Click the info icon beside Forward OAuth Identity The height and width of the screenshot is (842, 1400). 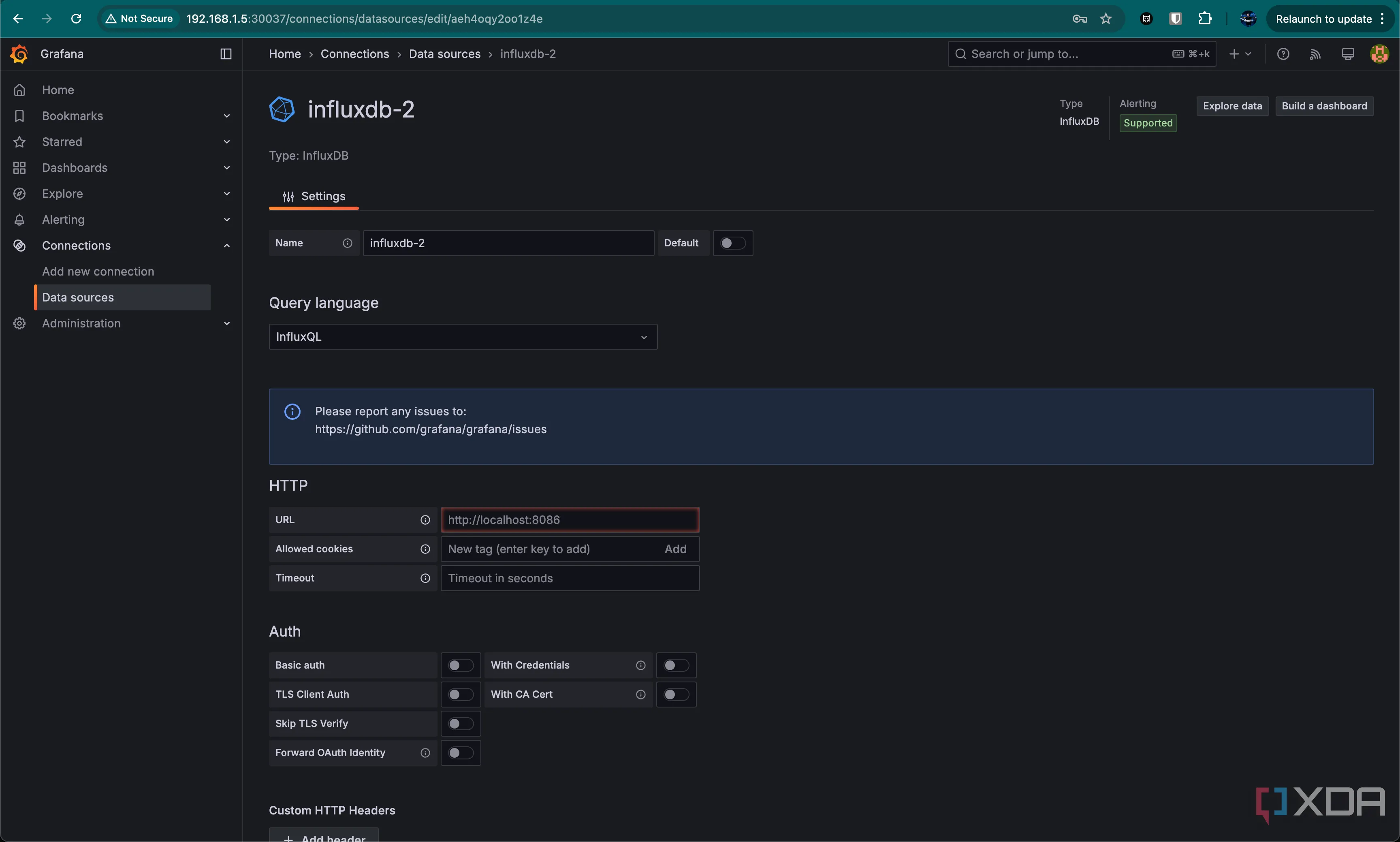425,752
